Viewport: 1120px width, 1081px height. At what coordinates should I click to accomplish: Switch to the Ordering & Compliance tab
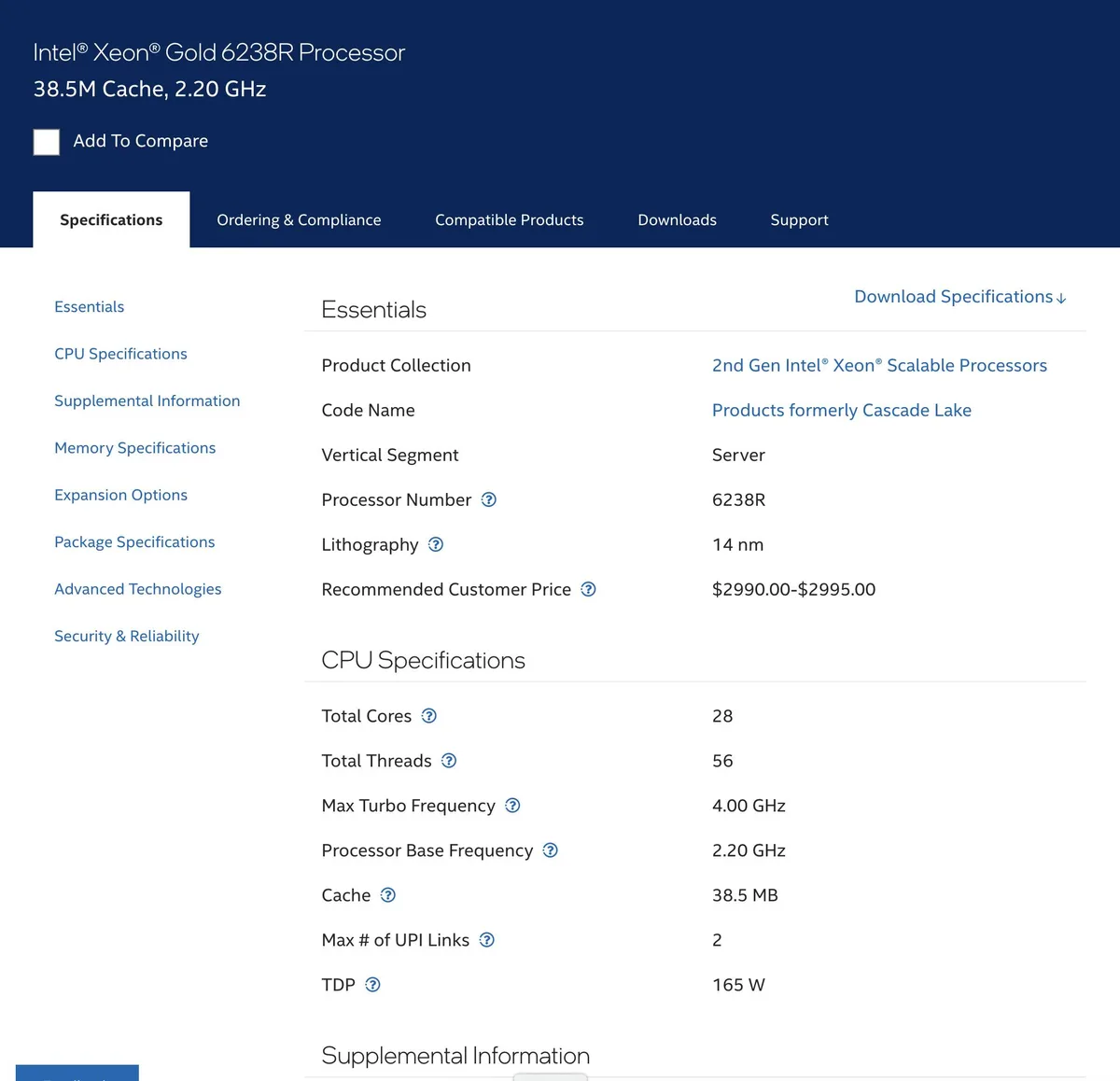click(x=299, y=219)
